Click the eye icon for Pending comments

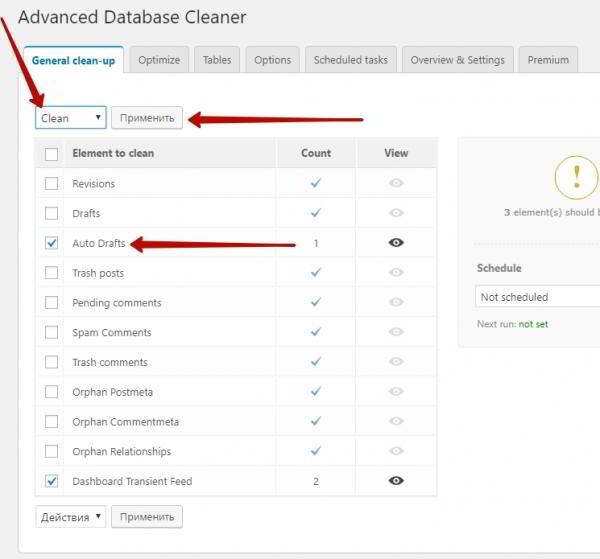pos(396,302)
